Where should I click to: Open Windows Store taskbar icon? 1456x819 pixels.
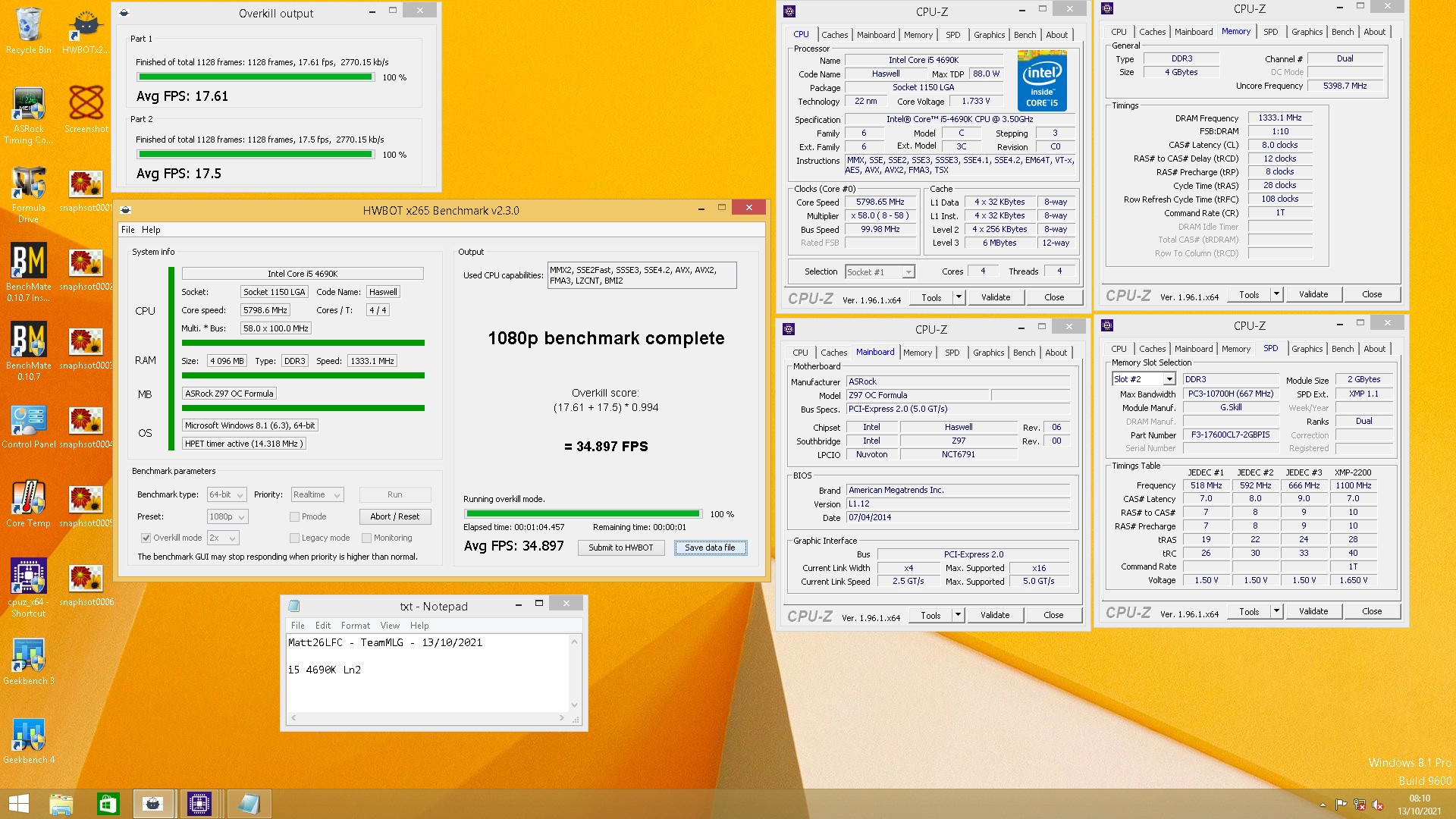pos(108,804)
